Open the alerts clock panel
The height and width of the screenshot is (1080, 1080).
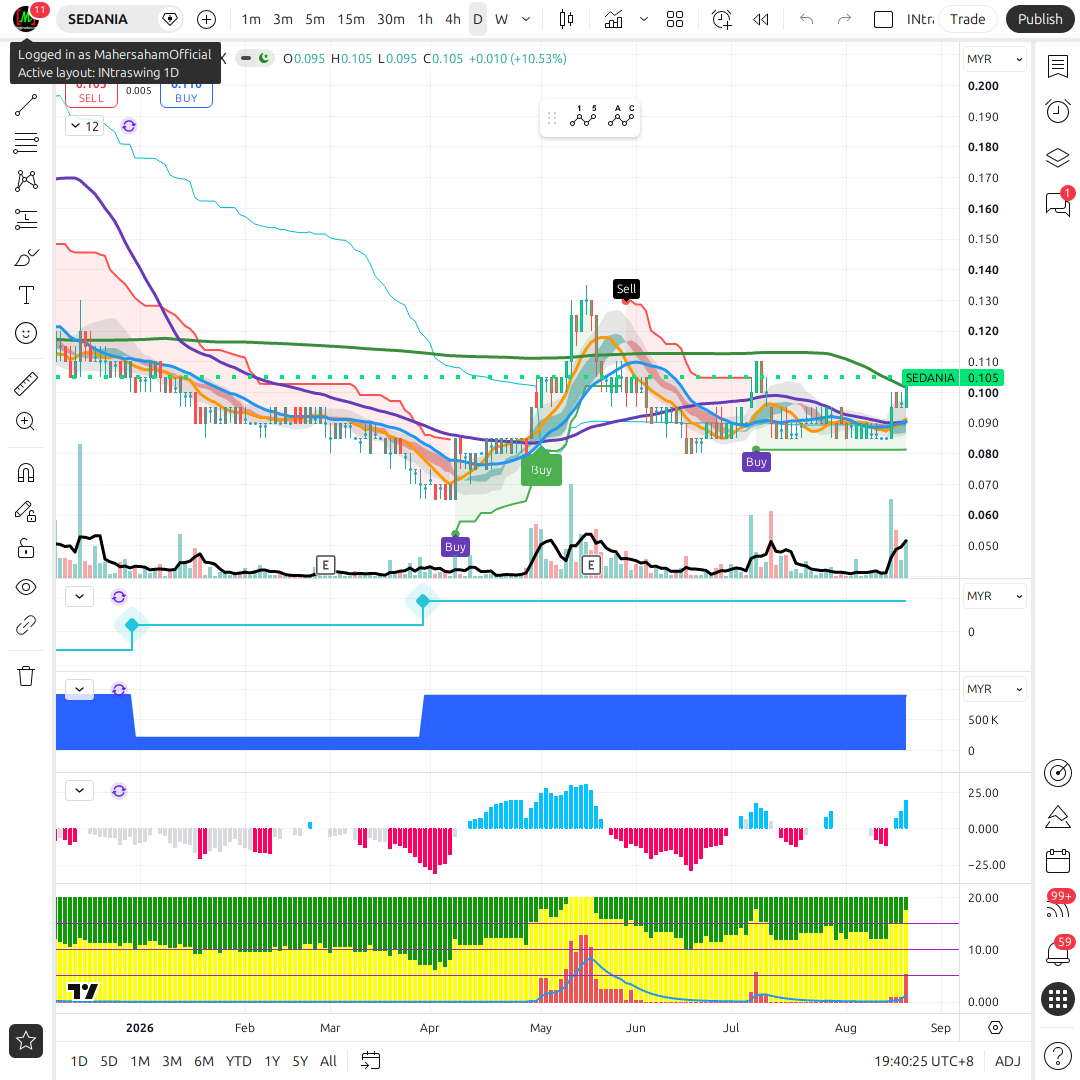point(1057,111)
